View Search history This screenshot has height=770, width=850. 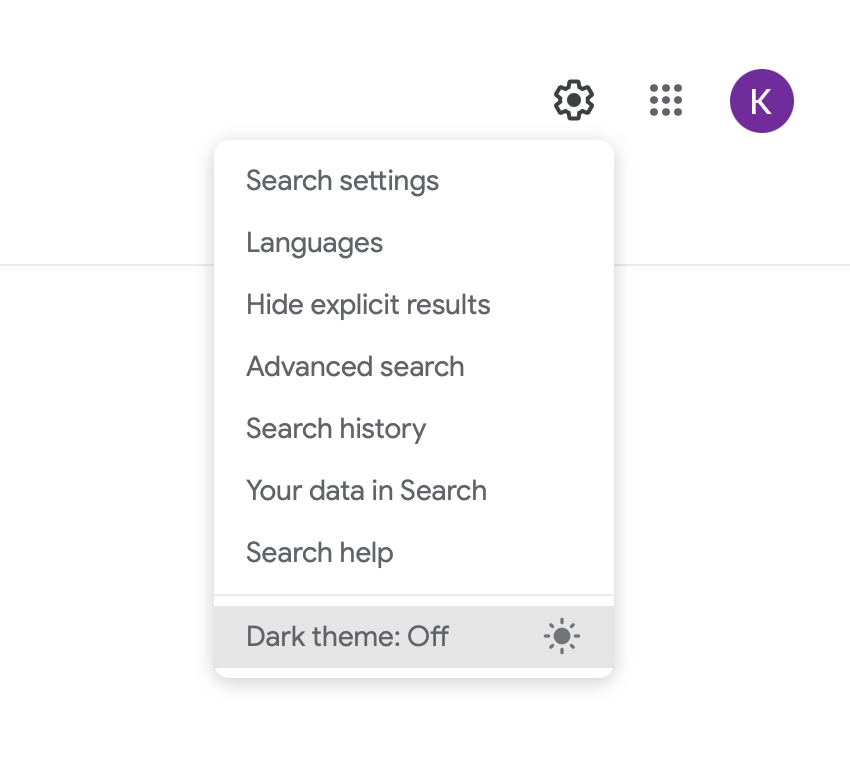[336, 429]
